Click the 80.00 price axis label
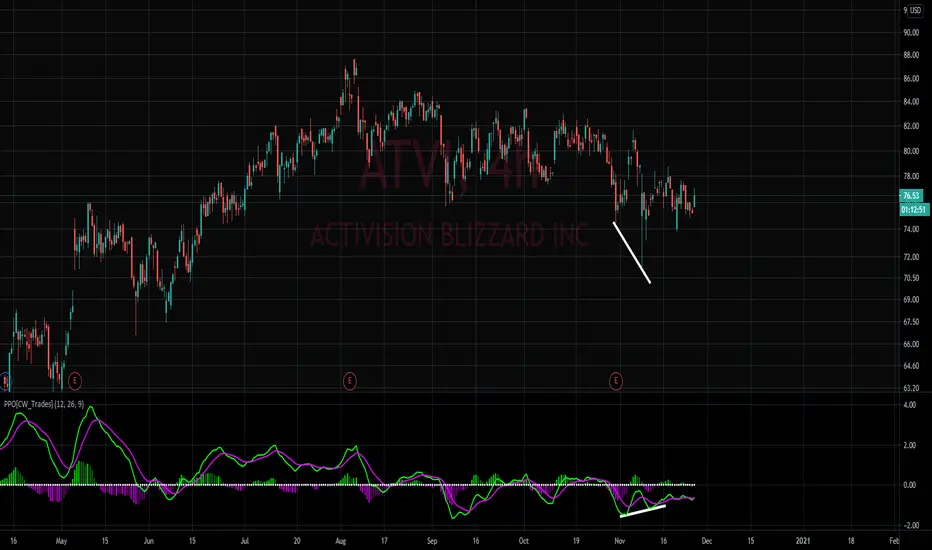 911,151
